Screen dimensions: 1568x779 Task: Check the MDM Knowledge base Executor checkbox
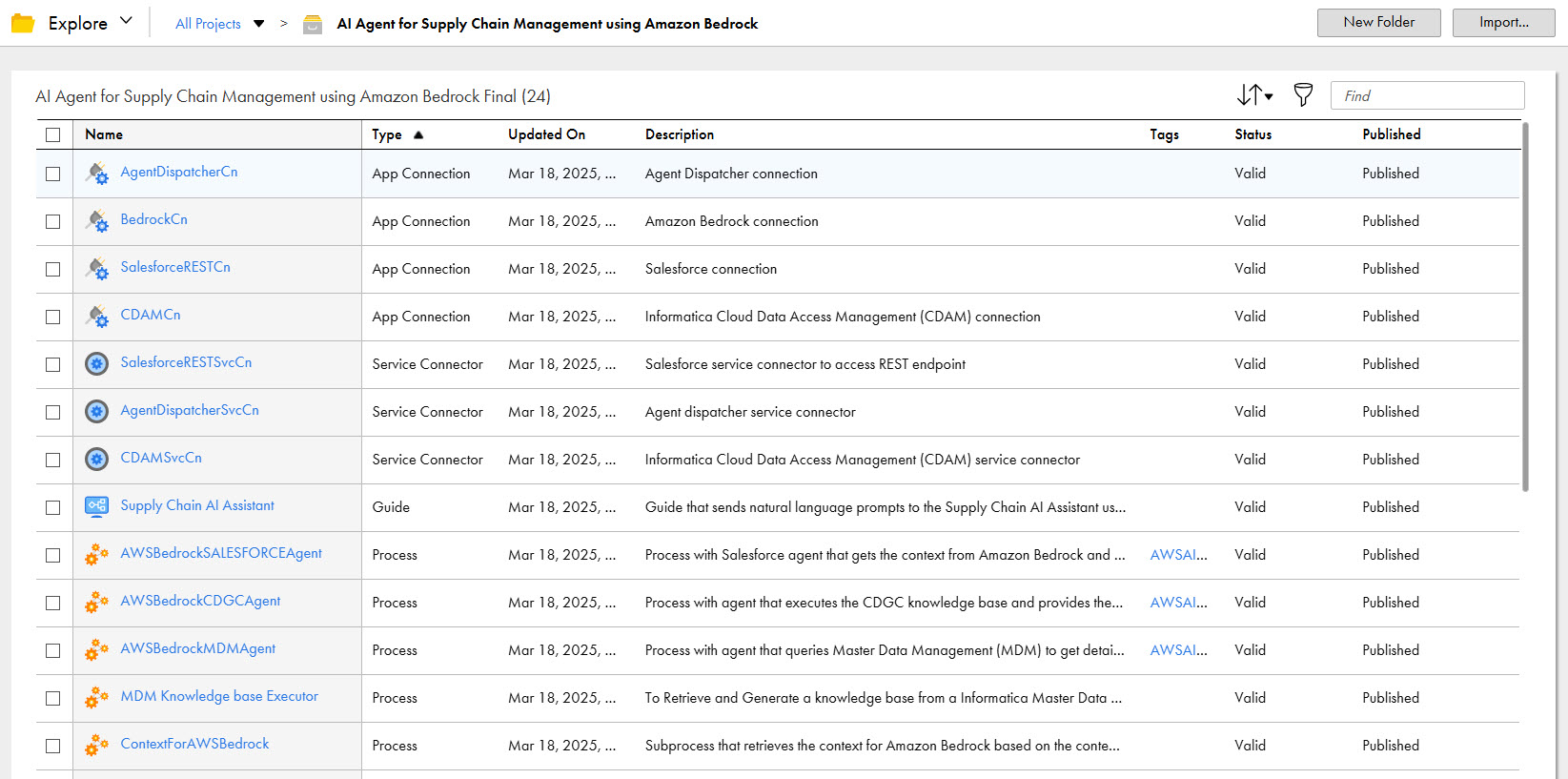[x=53, y=698]
